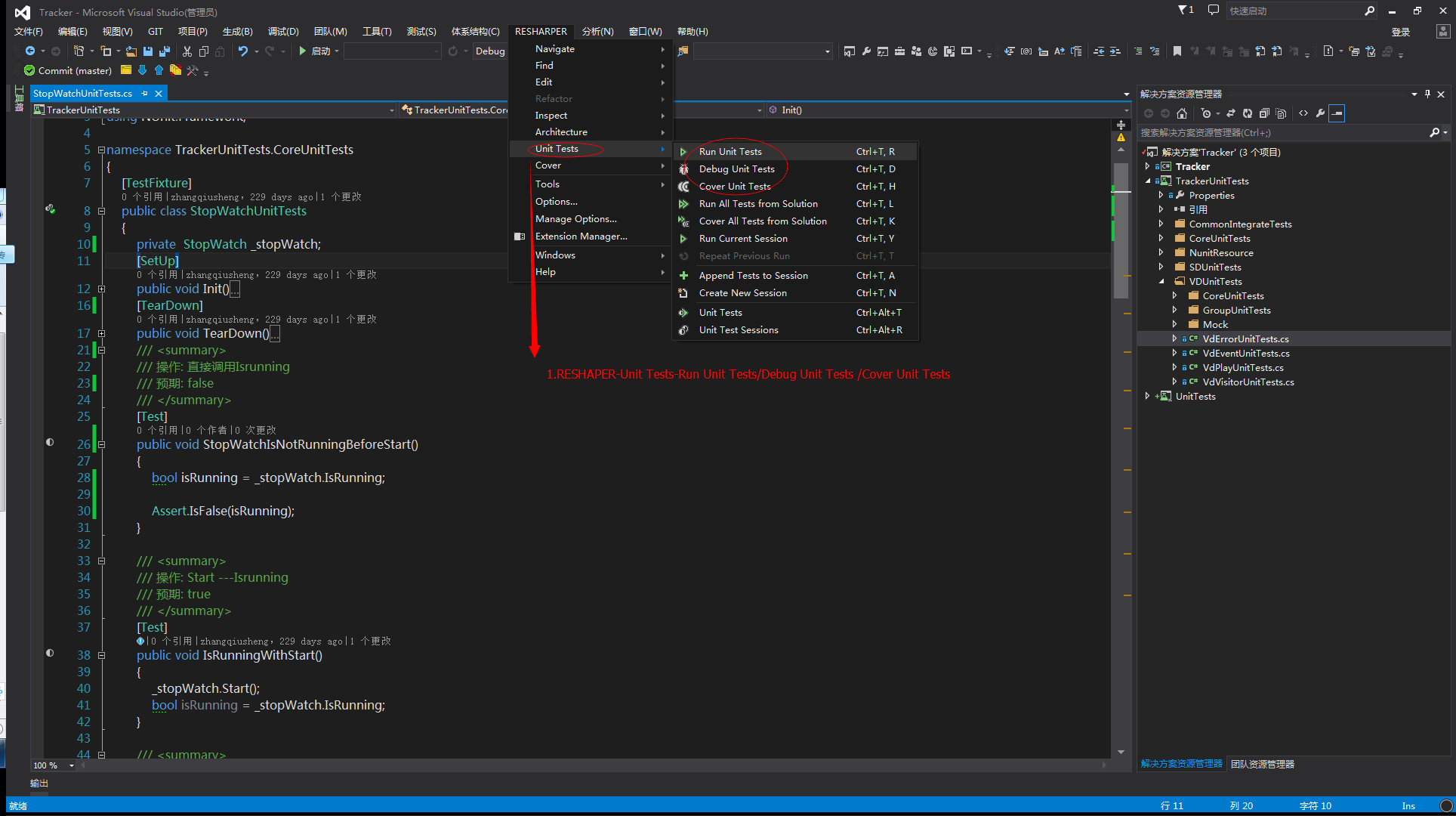
Task: Click the Open File folder icon
Action: point(131,51)
